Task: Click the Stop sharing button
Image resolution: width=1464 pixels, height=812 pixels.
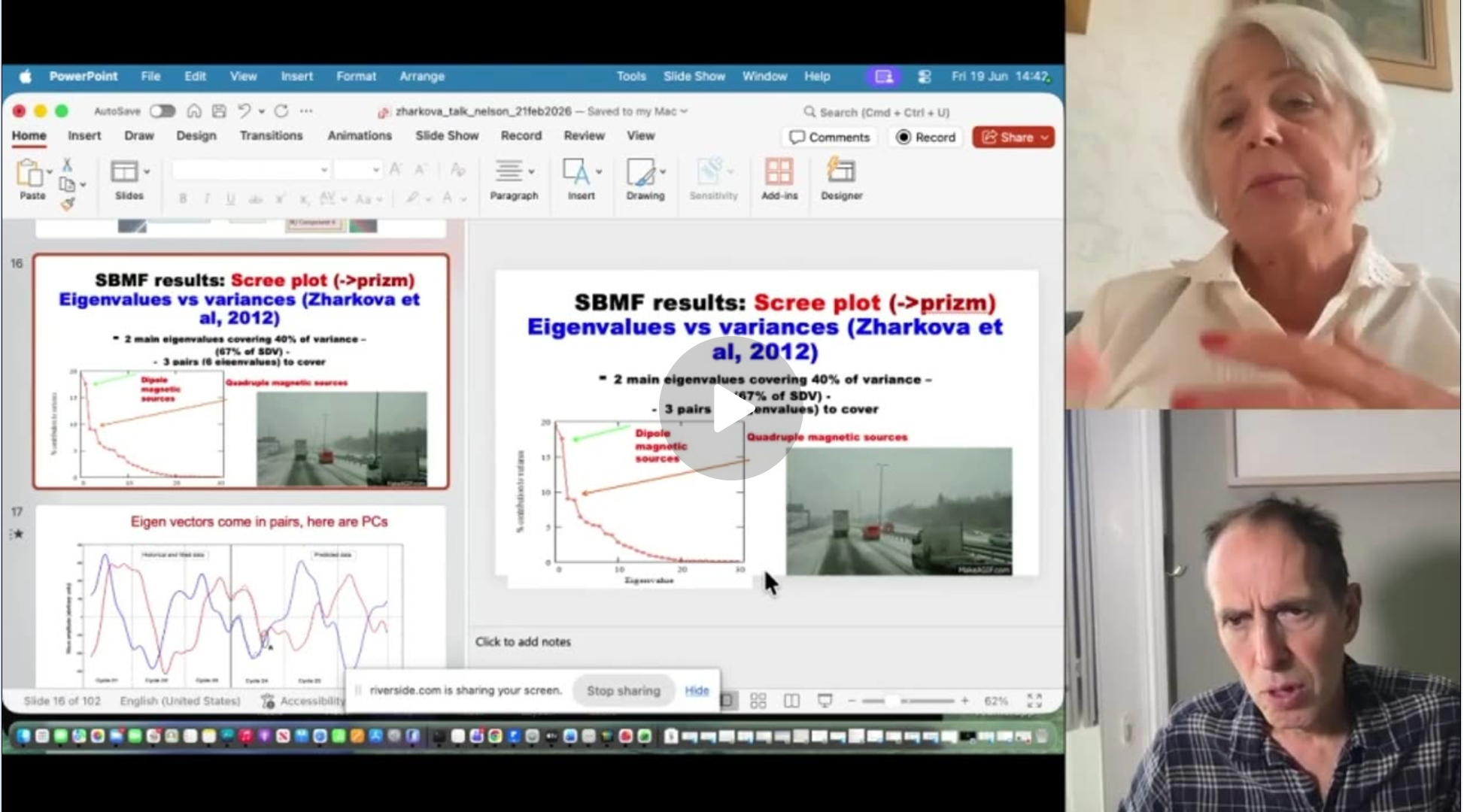Action: pos(623,690)
